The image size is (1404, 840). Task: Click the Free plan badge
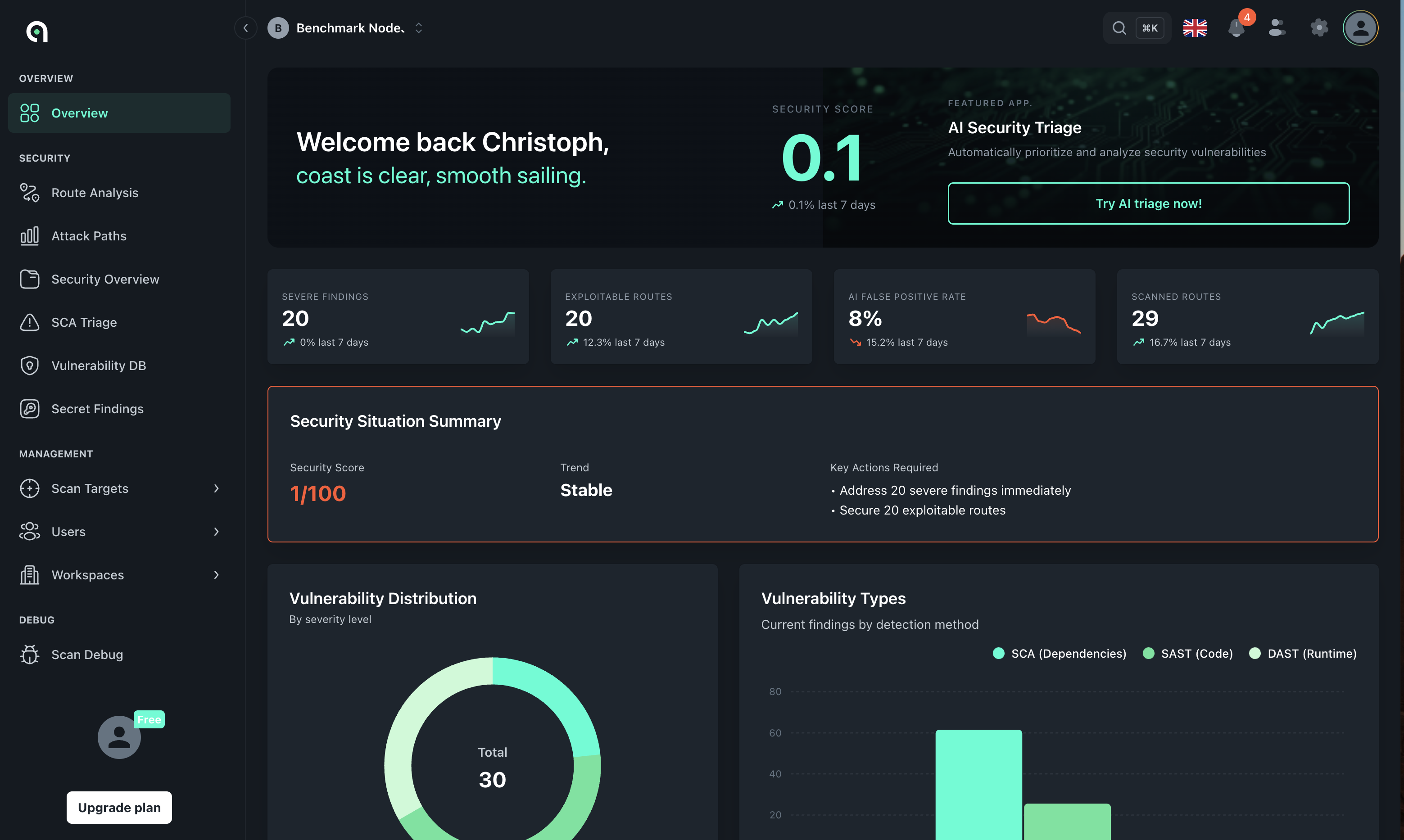pyautogui.click(x=149, y=719)
